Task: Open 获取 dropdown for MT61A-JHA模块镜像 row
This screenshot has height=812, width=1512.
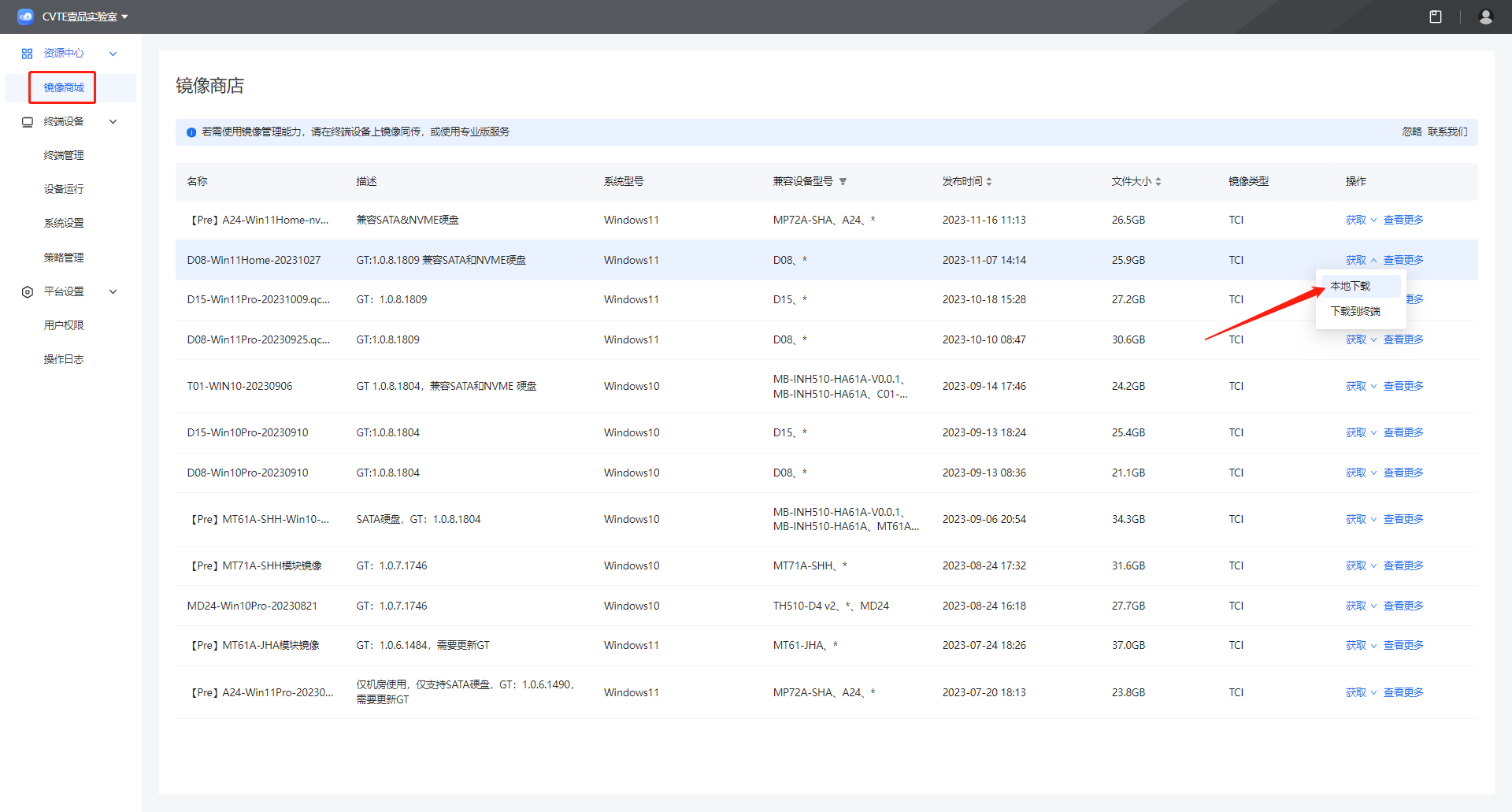Action: tap(1361, 646)
